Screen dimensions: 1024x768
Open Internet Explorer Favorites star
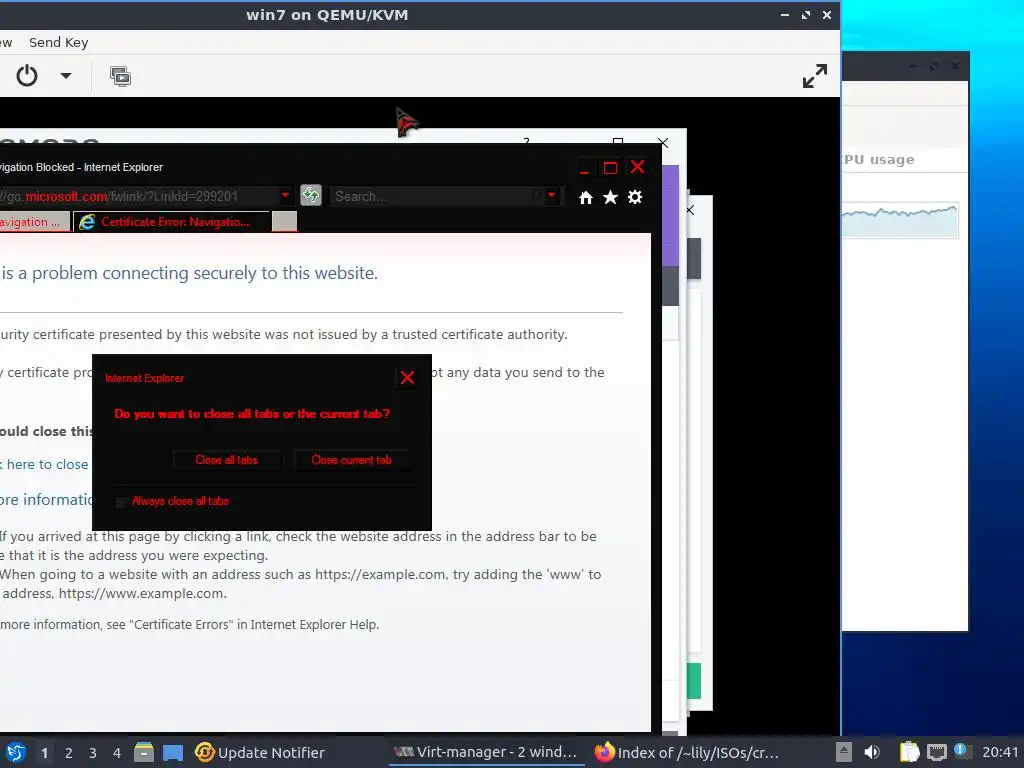click(x=610, y=197)
